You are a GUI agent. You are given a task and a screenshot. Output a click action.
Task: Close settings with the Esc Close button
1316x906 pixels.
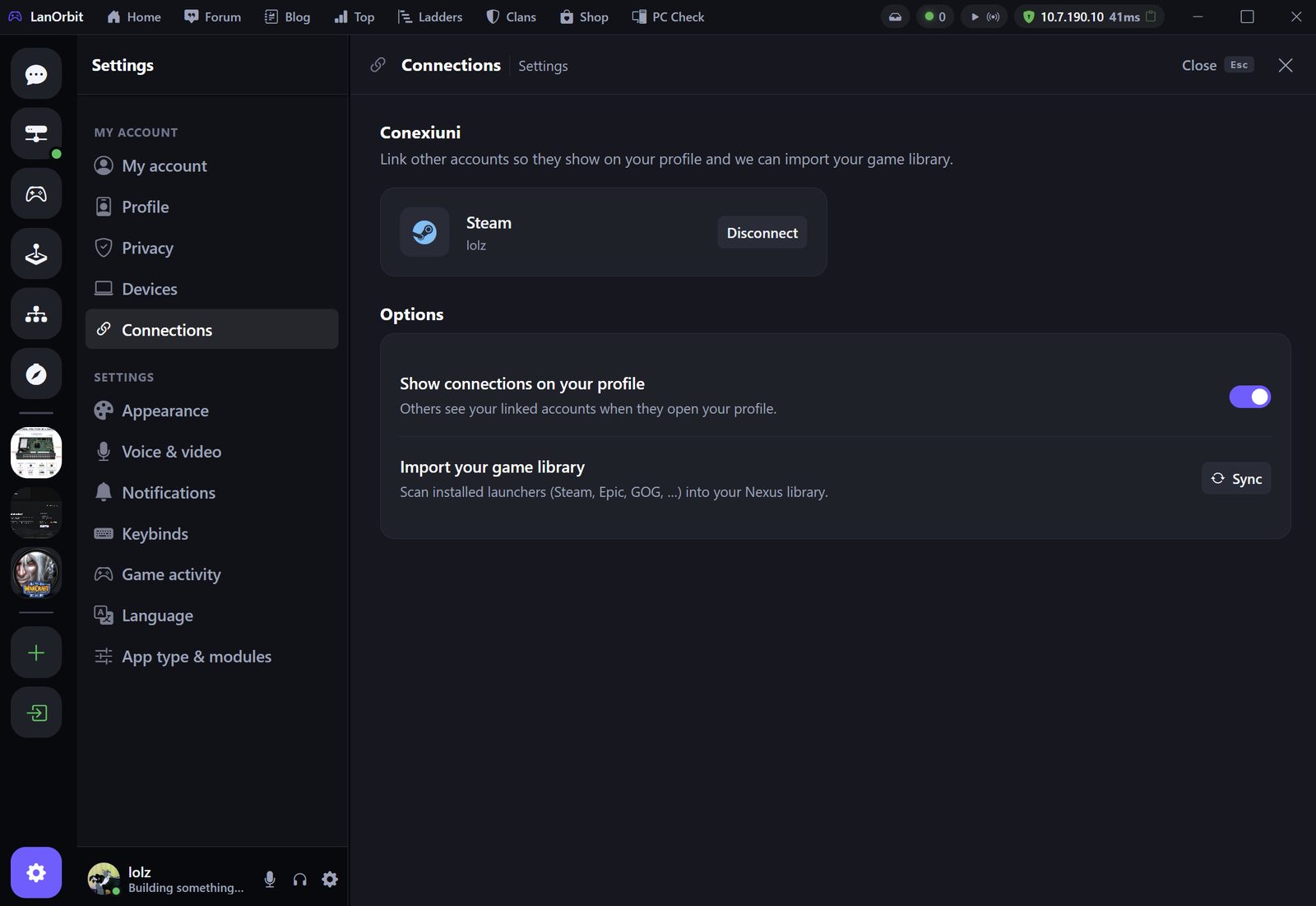pyautogui.click(x=1217, y=65)
